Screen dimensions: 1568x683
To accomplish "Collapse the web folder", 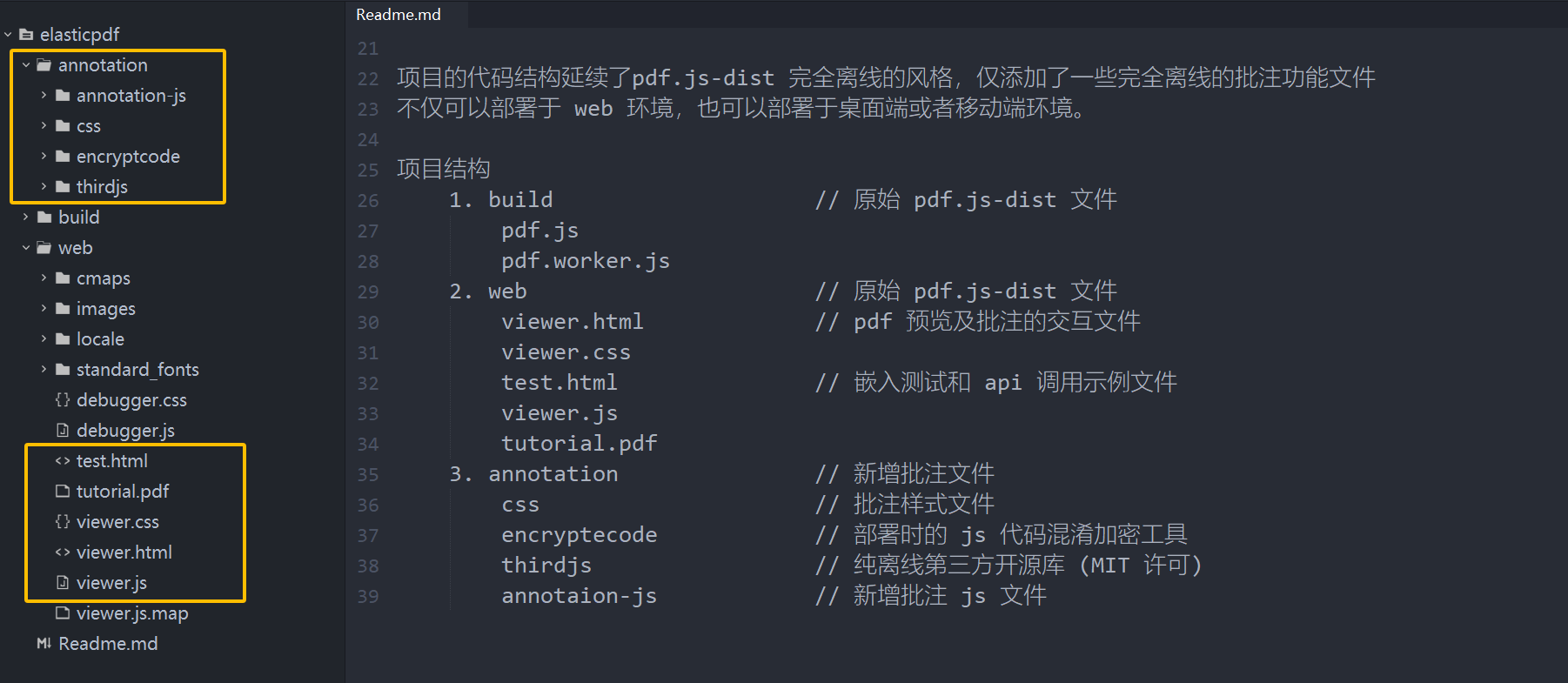I will point(25,247).
